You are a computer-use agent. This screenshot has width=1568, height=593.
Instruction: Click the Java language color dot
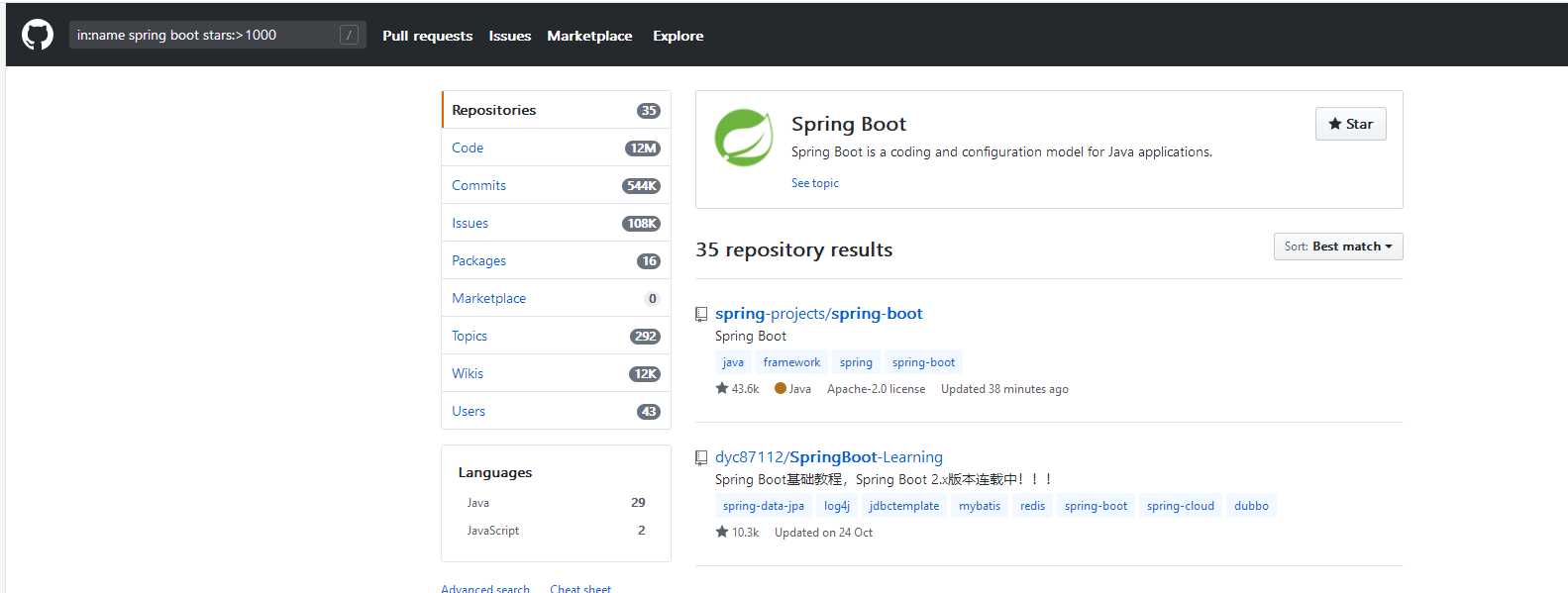click(x=781, y=388)
